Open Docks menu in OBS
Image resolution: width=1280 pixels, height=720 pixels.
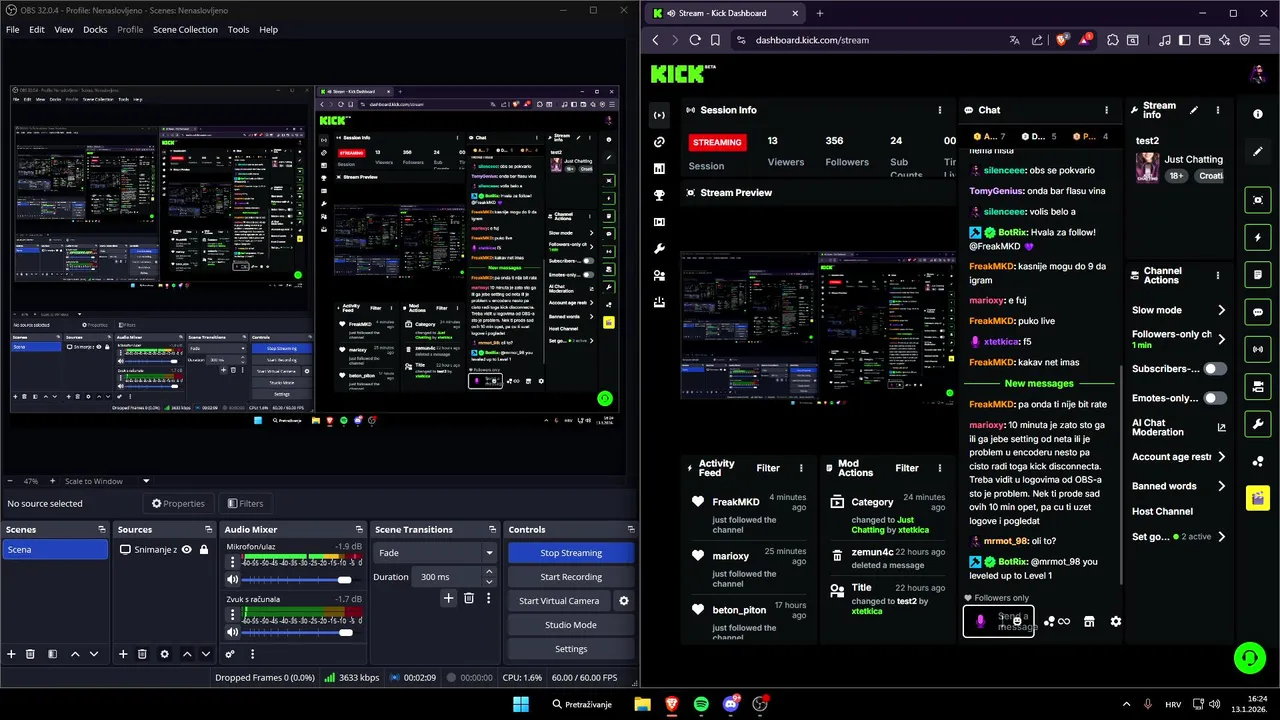click(95, 29)
